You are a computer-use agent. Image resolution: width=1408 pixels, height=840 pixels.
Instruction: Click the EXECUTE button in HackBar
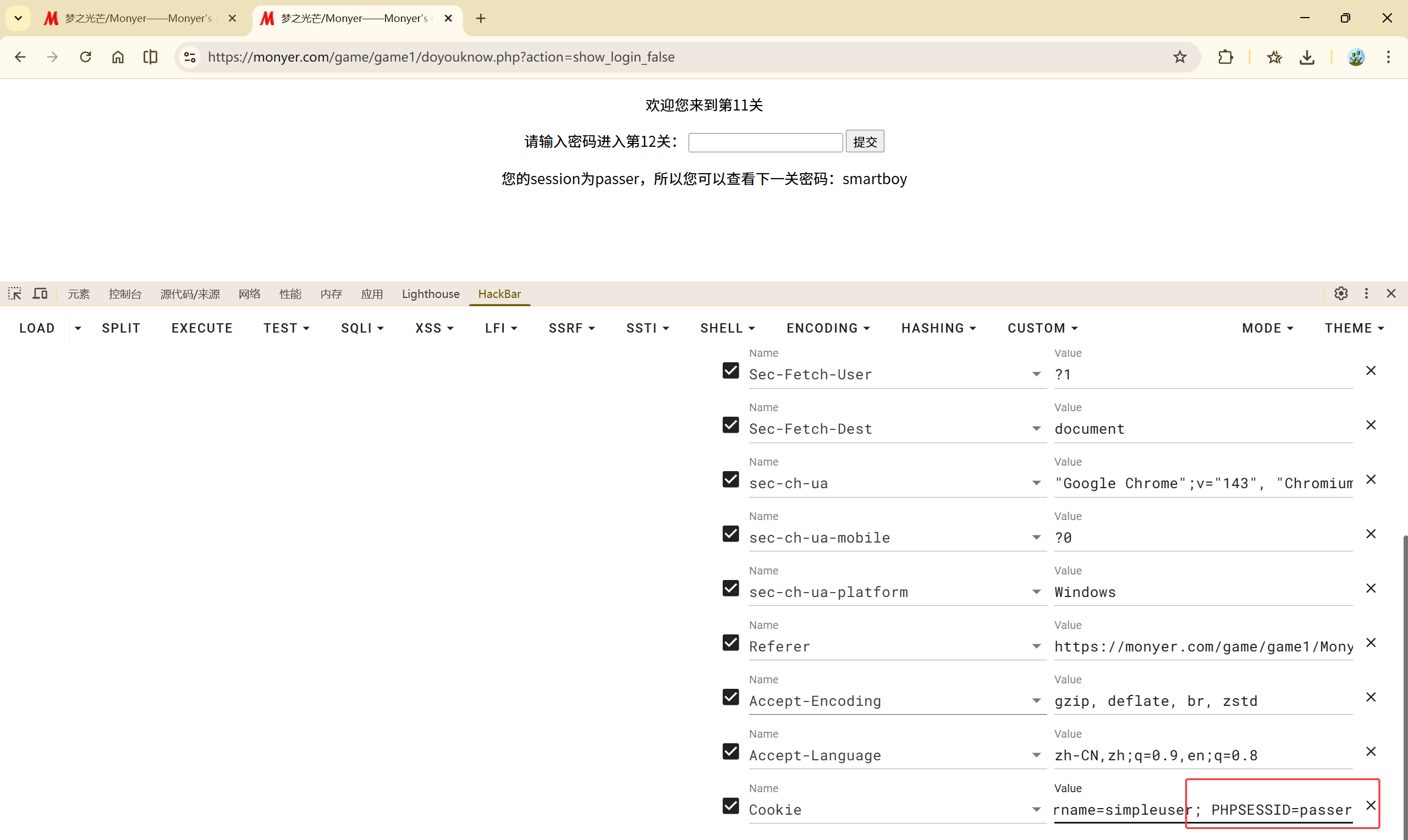202,328
